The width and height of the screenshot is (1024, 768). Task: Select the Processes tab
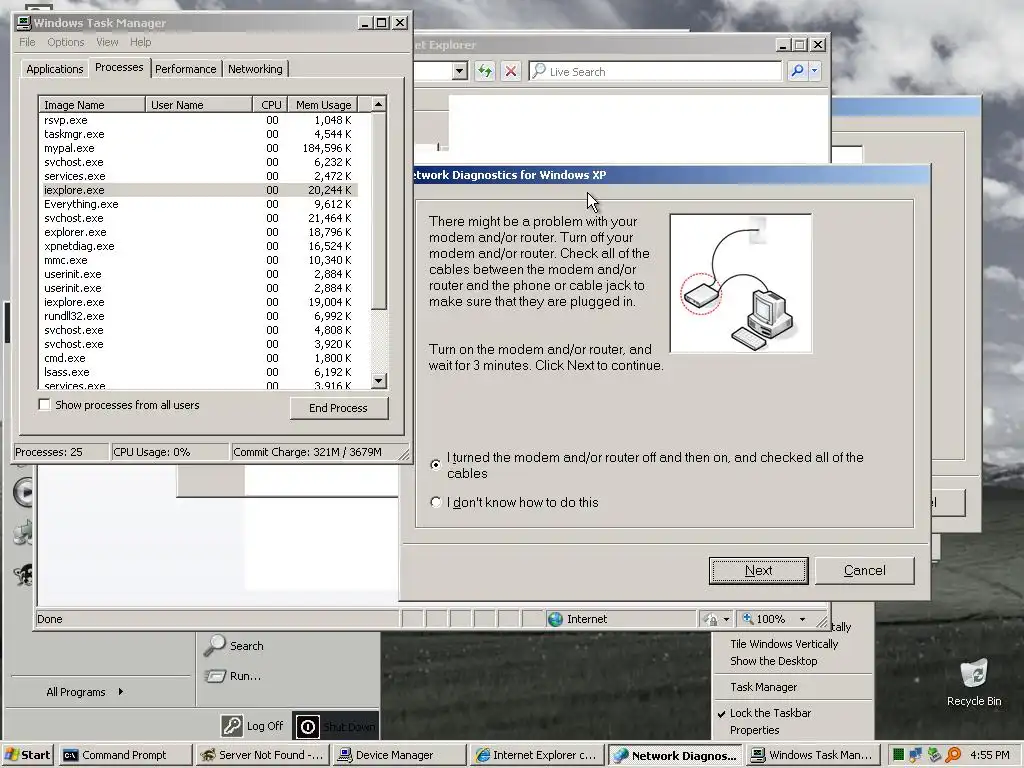[119, 67]
